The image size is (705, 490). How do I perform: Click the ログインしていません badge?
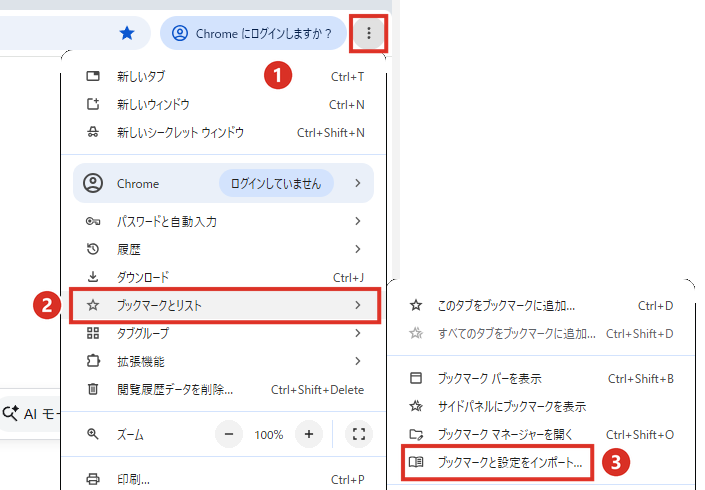[x=276, y=183]
